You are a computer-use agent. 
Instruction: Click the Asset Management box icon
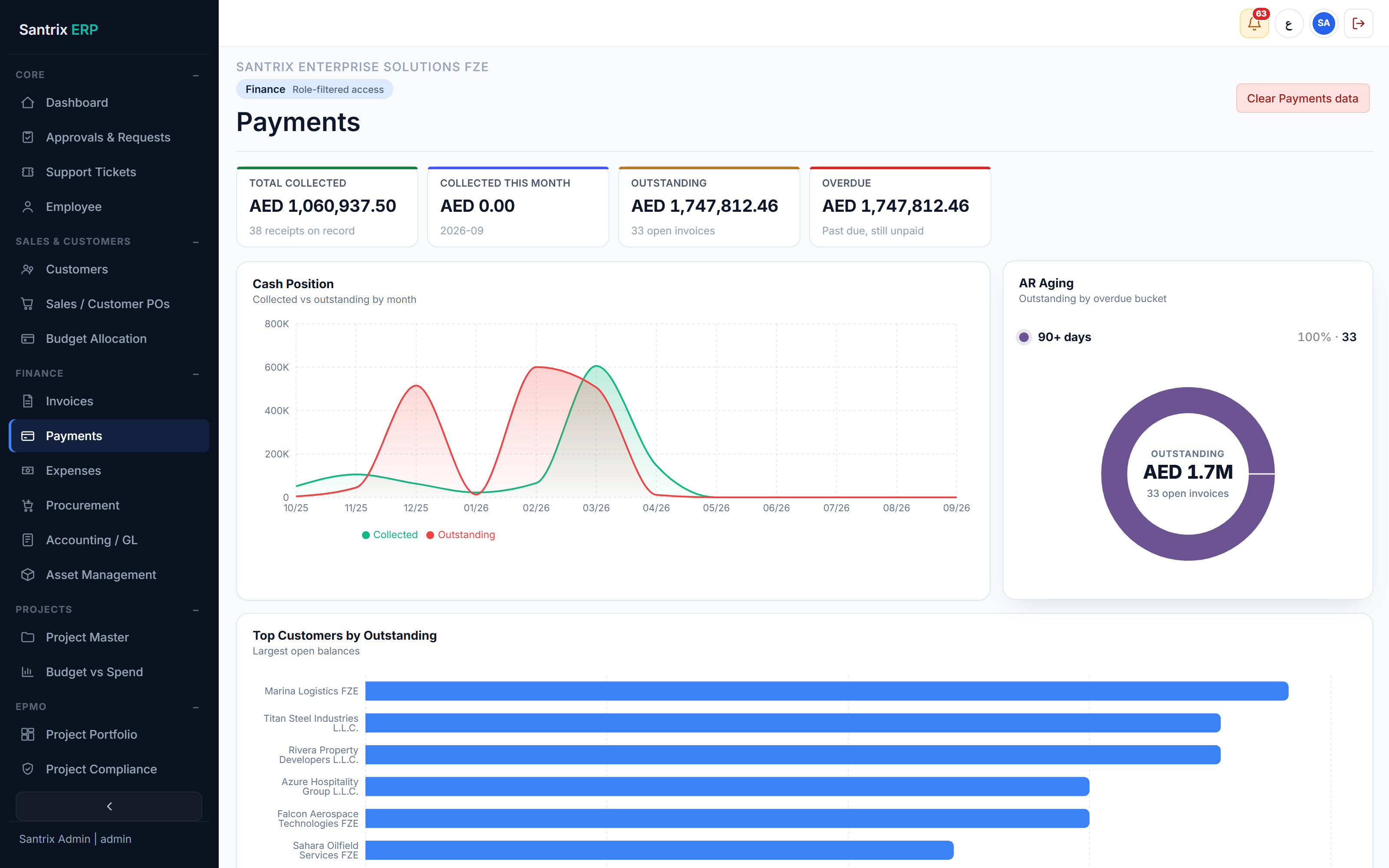tap(27, 575)
